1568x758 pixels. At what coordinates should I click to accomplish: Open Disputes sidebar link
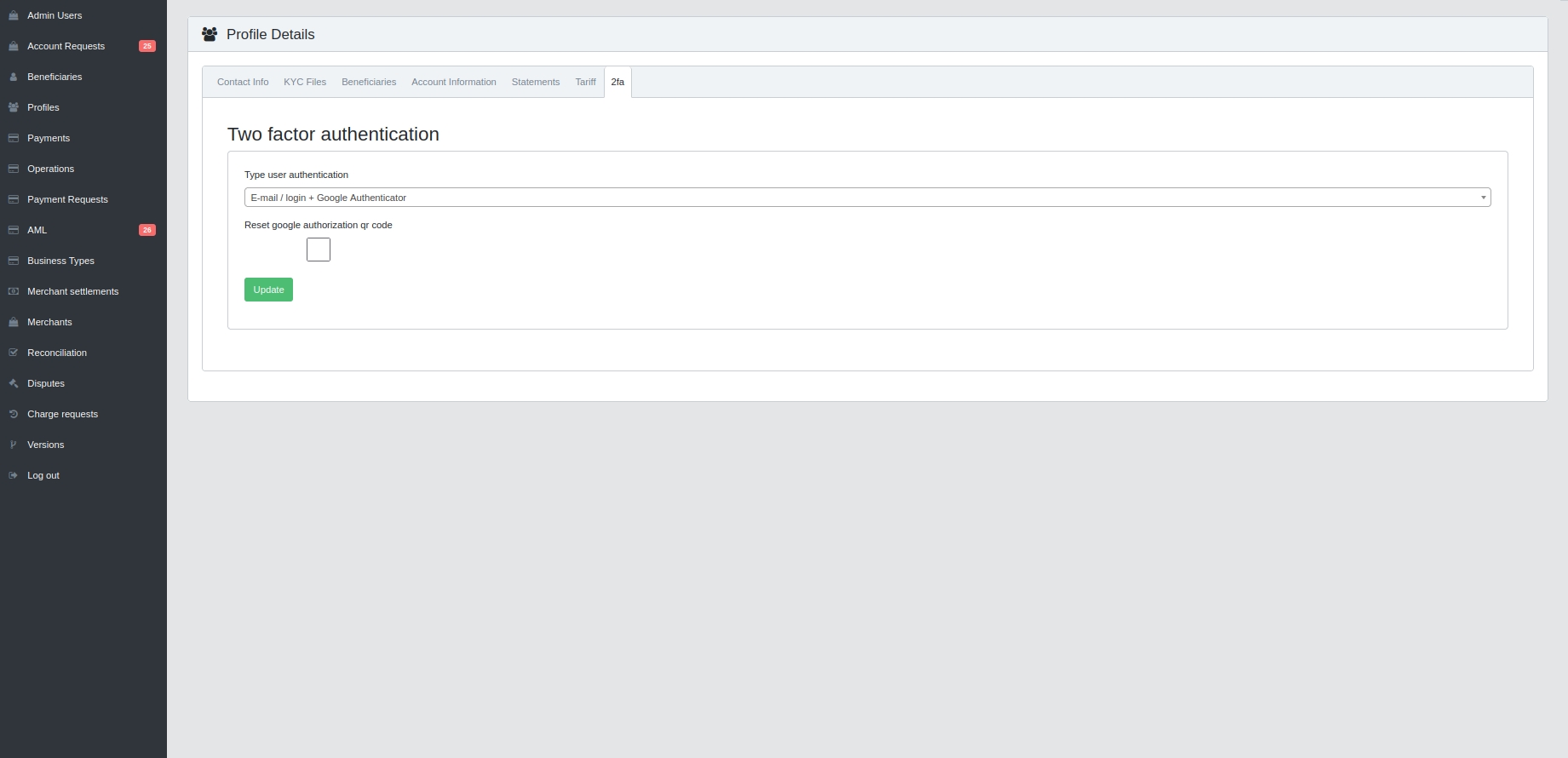tap(46, 383)
